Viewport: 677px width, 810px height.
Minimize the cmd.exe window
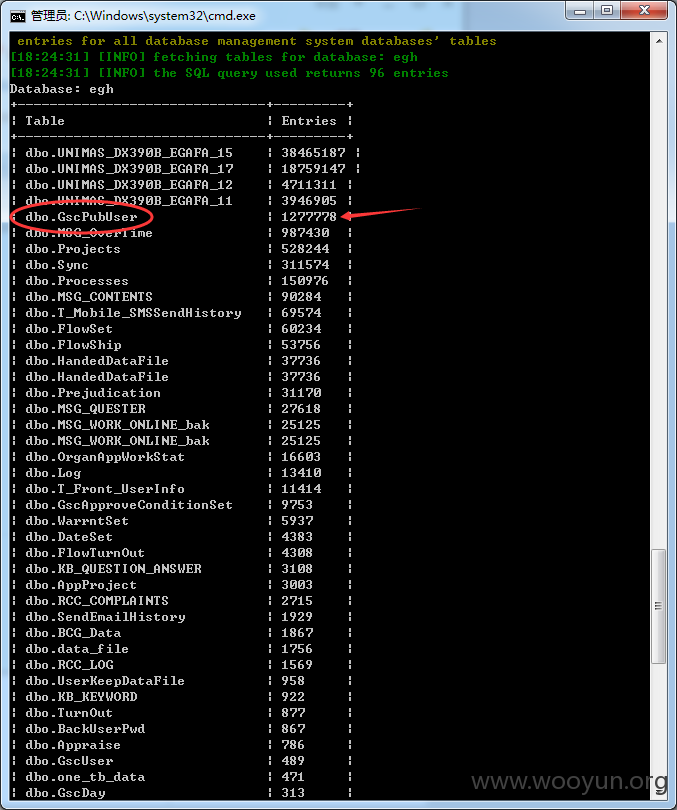[580, 10]
